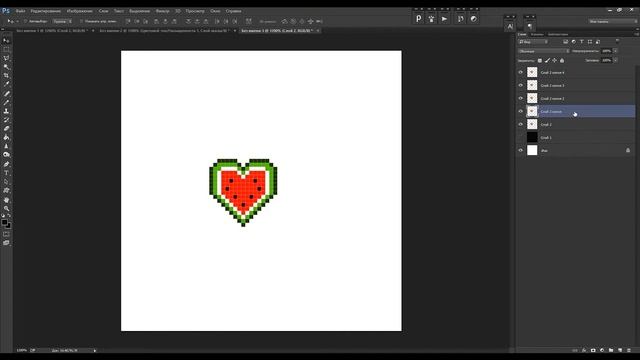Toggle Quick Mask mode in toolbox

(x=6, y=234)
